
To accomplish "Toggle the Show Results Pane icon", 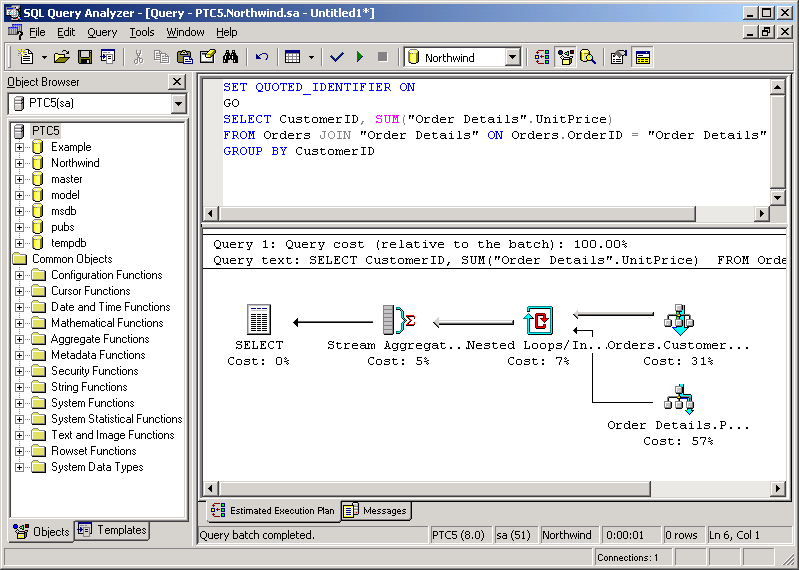I will coord(643,57).
